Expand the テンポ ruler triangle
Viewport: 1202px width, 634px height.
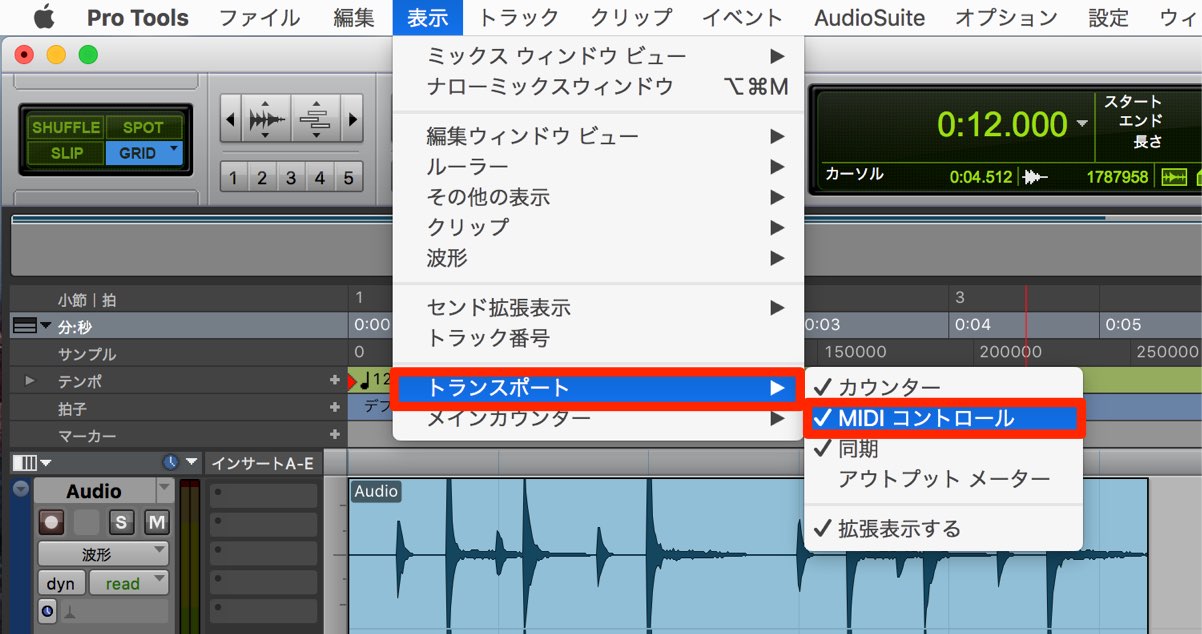point(30,381)
